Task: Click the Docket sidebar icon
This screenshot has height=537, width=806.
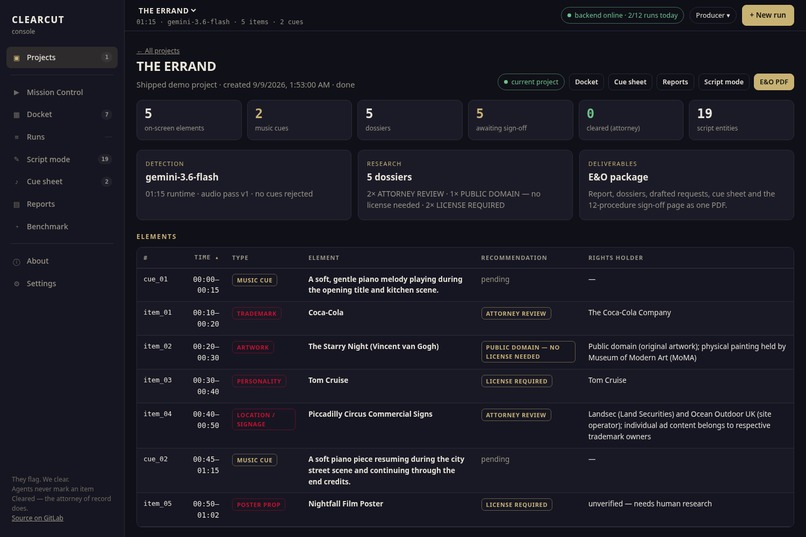Action: coord(16,115)
